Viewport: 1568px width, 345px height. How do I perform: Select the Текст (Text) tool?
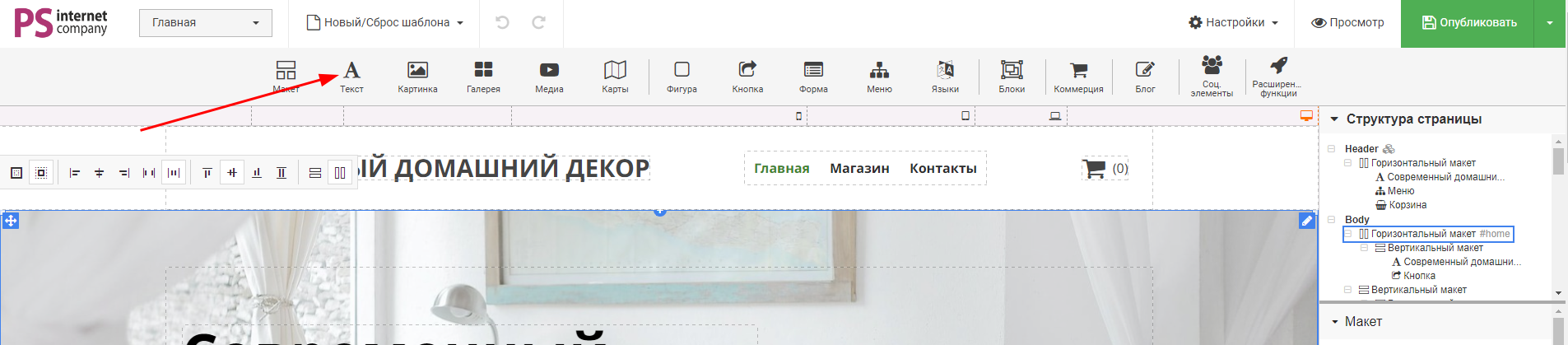pyautogui.click(x=351, y=77)
